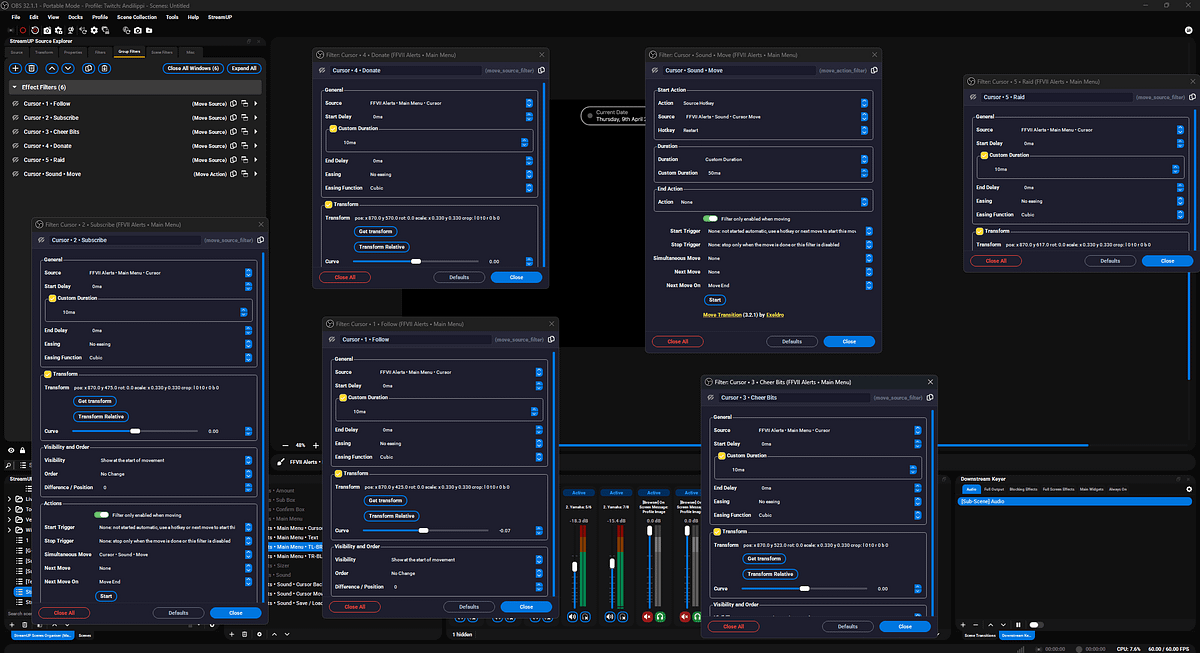The image size is (1200, 653).
Task: Uncheck Transform checkbox in Cursor • 1 • Follow window
Action: coord(337,473)
